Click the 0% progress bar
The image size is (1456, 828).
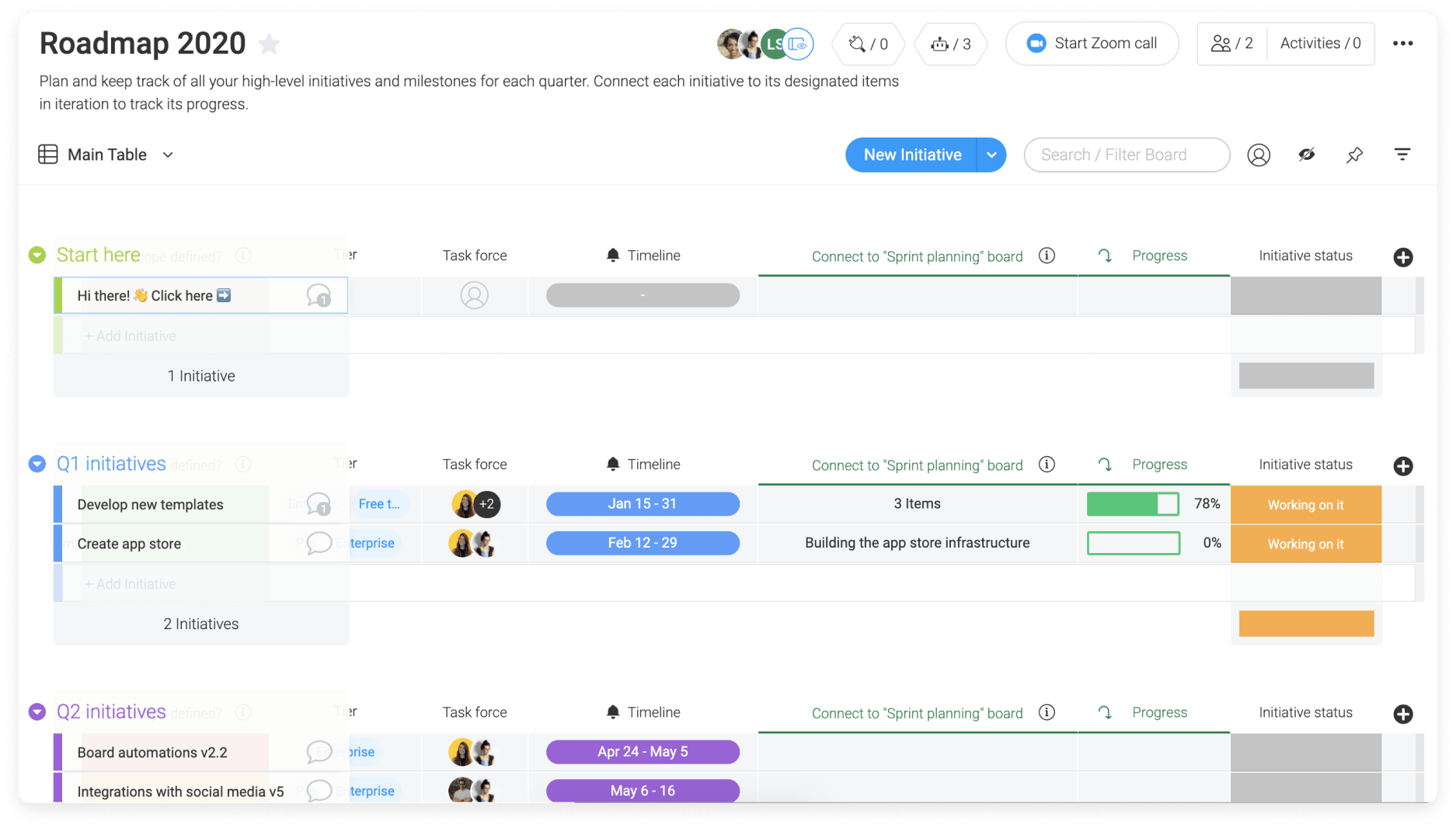(1133, 543)
